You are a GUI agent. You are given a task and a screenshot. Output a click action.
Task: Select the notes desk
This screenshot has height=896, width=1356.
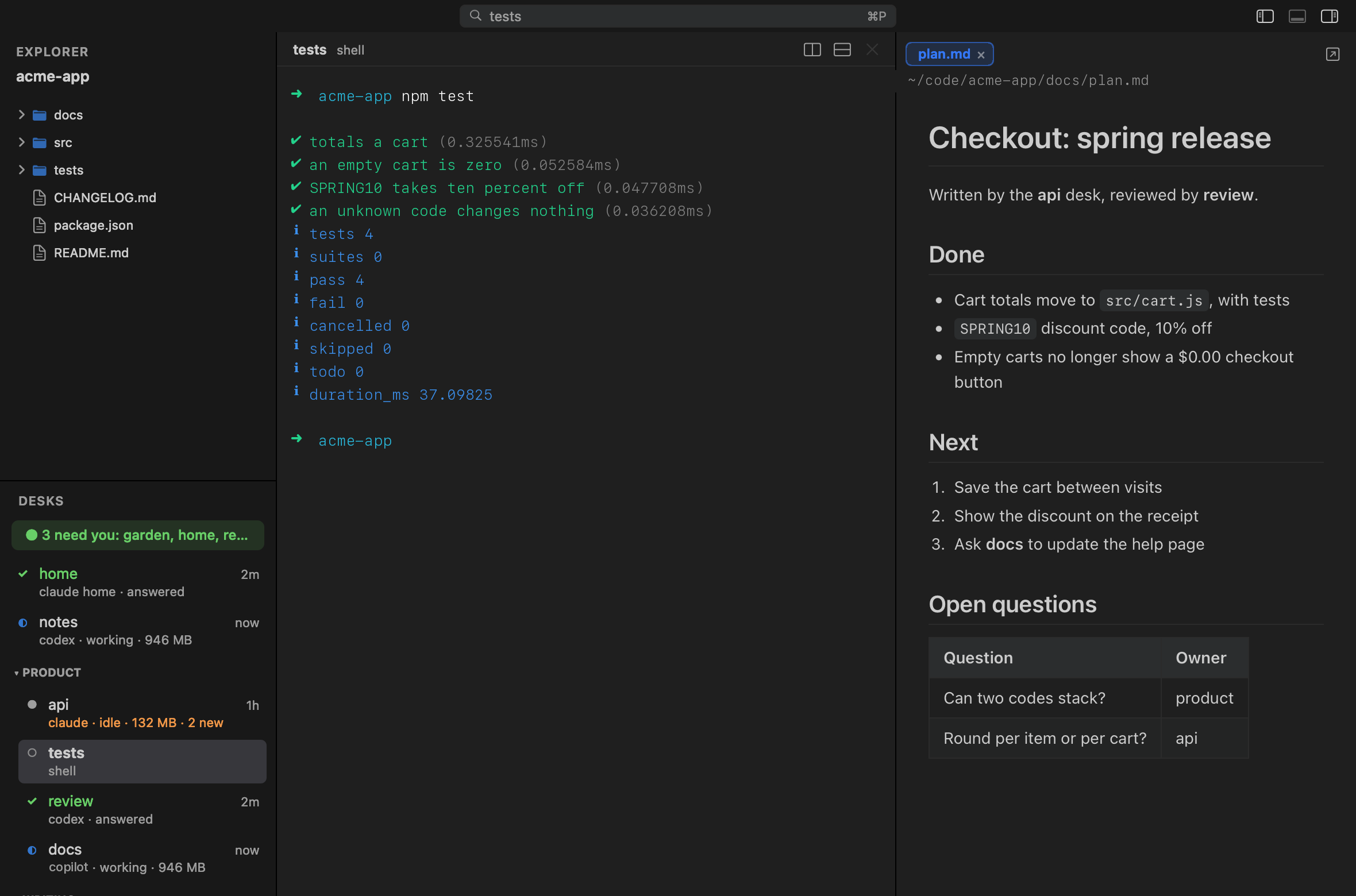tap(138, 631)
